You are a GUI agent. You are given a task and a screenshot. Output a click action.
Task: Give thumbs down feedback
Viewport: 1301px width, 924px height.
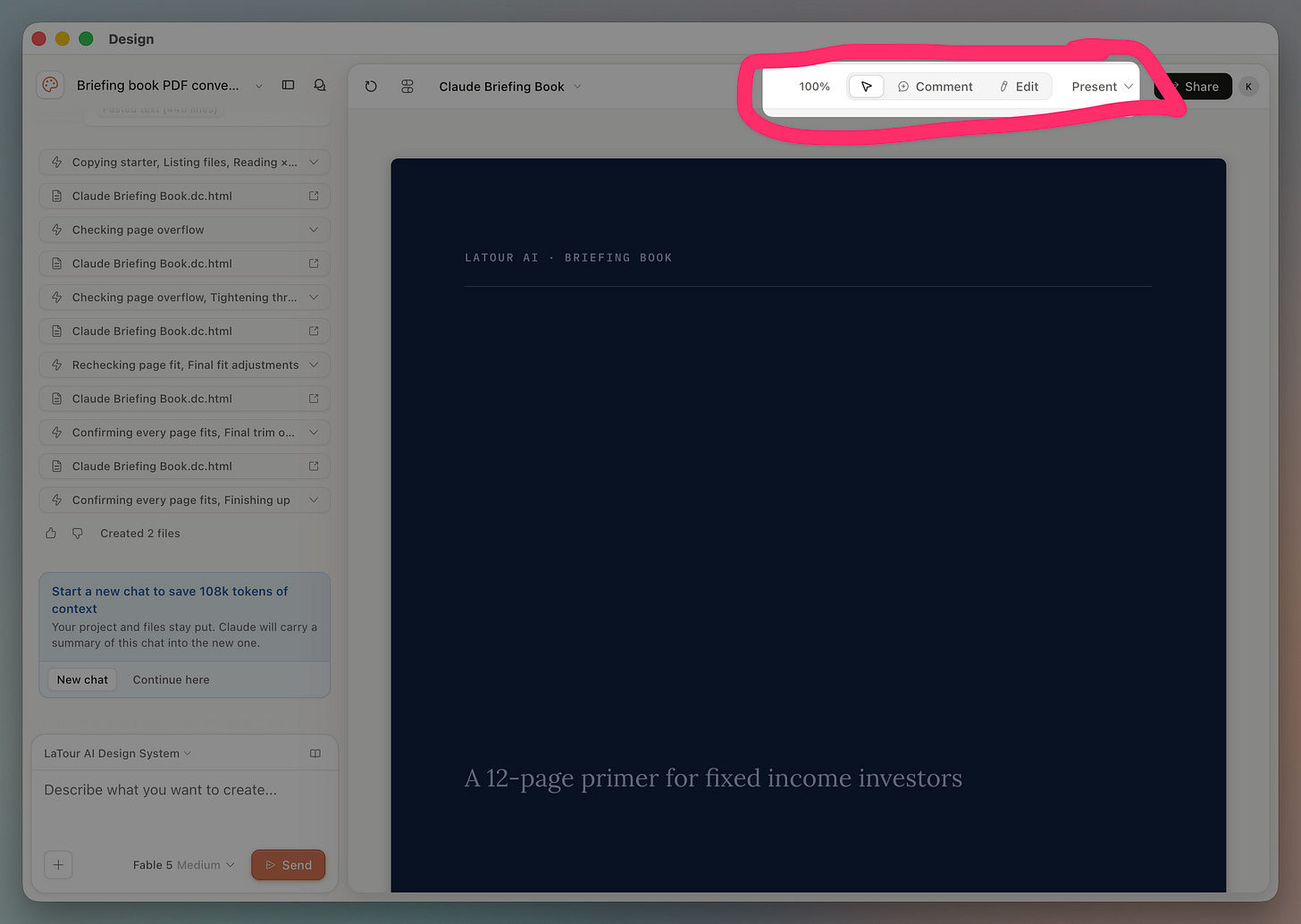click(x=78, y=533)
